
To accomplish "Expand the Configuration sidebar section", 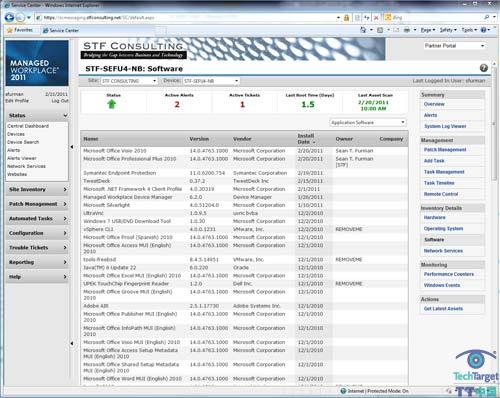I will pyautogui.click(x=37, y=233).
